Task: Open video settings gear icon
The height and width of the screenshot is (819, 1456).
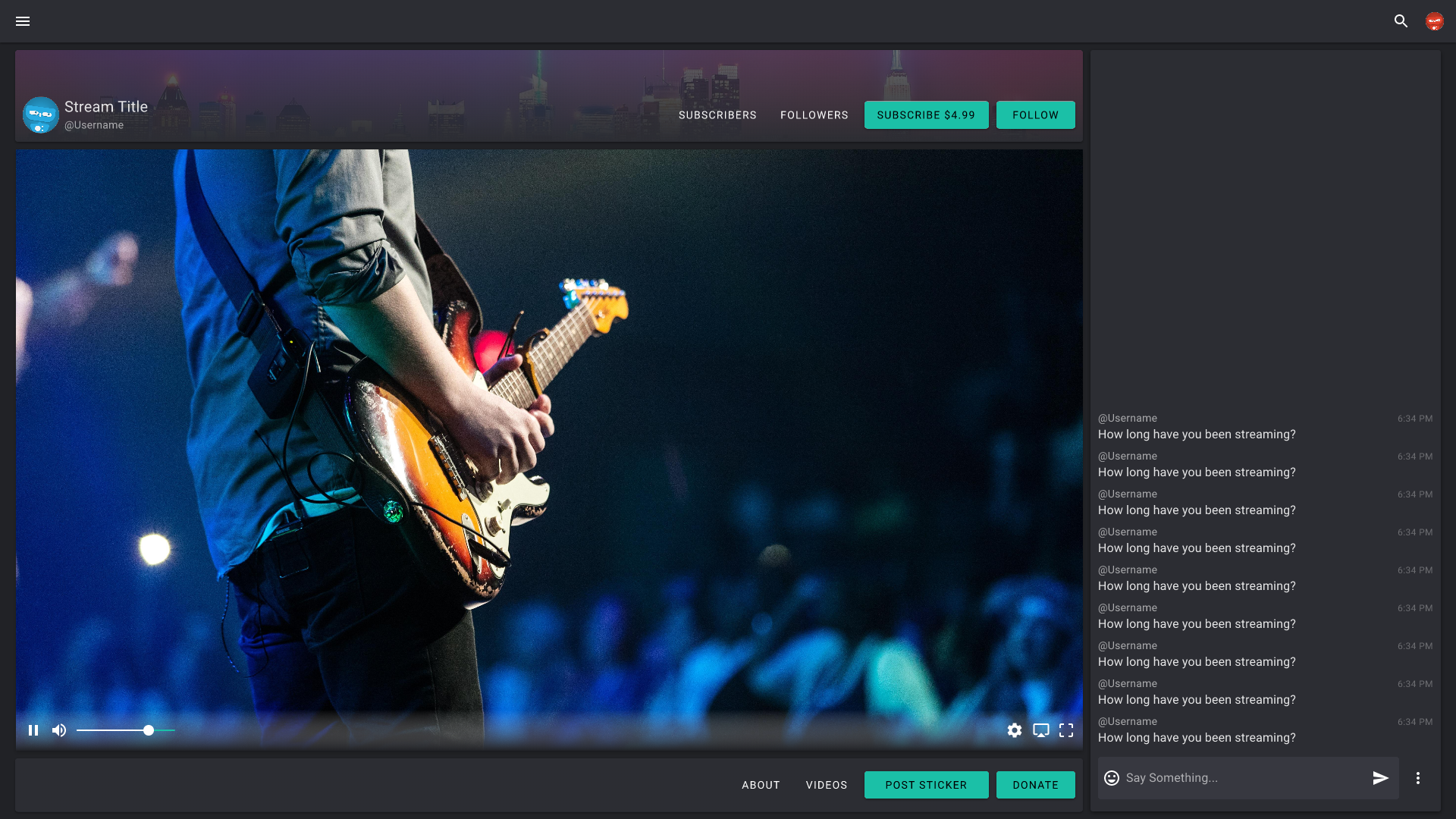Action: point(1015,730)
